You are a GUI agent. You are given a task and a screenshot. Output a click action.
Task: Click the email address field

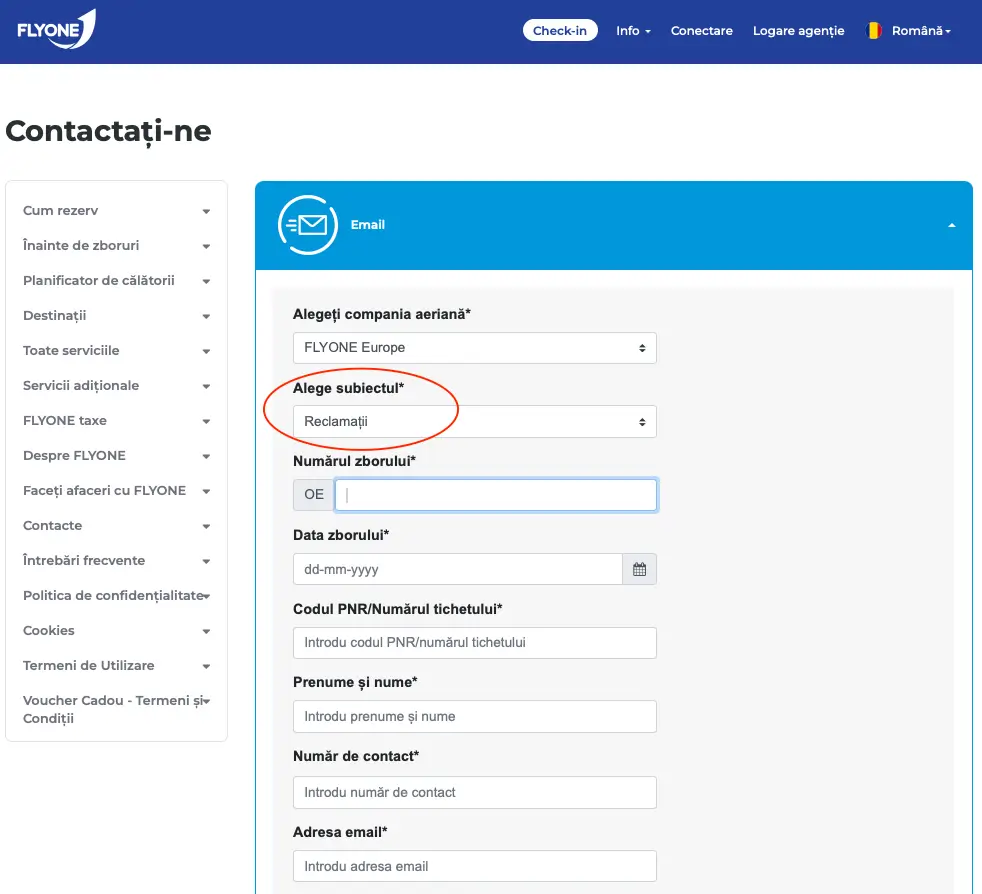tap(475, 866)
